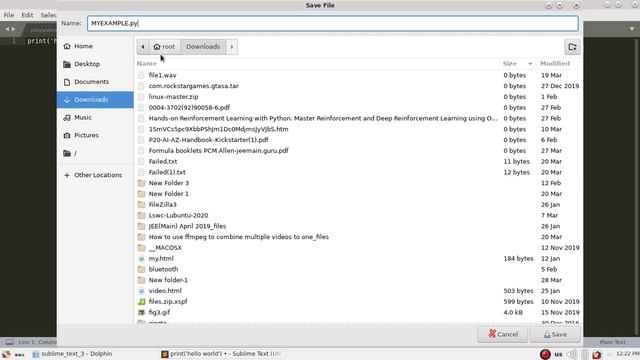
Task: Focus the file Name input field
Action: tap(333, 23)
